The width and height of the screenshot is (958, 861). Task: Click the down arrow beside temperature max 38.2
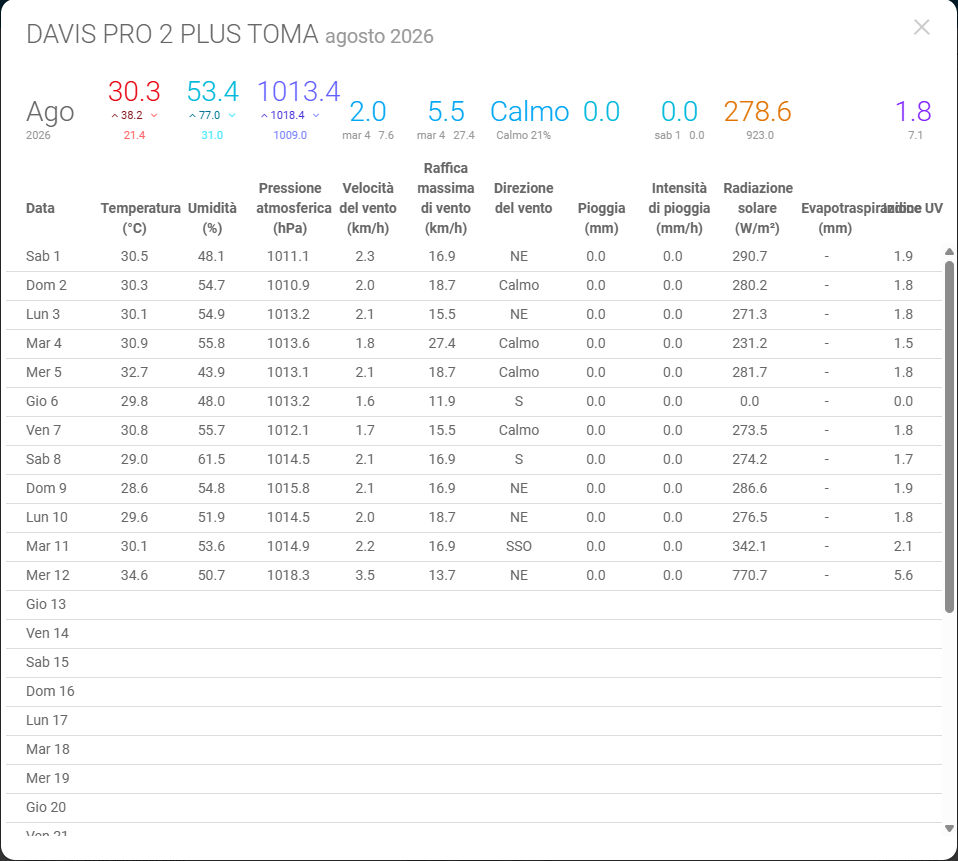tap(154, 115)
